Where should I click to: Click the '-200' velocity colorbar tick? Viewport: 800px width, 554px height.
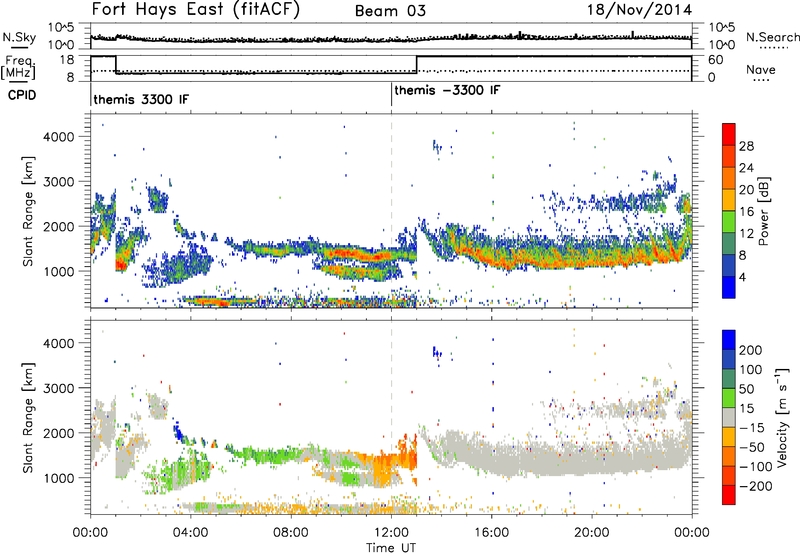(x=755, y=486)
